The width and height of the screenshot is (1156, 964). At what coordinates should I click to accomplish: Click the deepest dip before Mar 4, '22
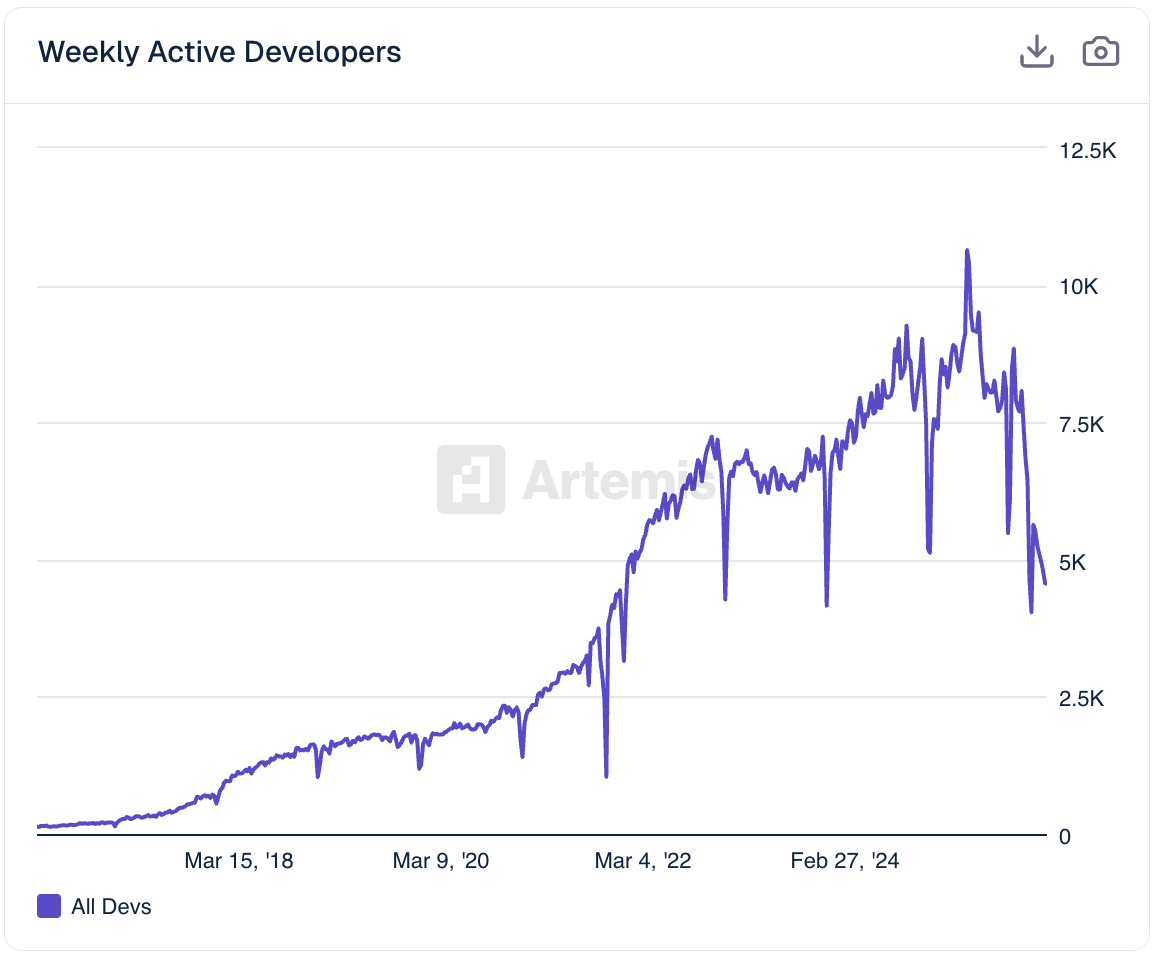click(x=606, y=775)
